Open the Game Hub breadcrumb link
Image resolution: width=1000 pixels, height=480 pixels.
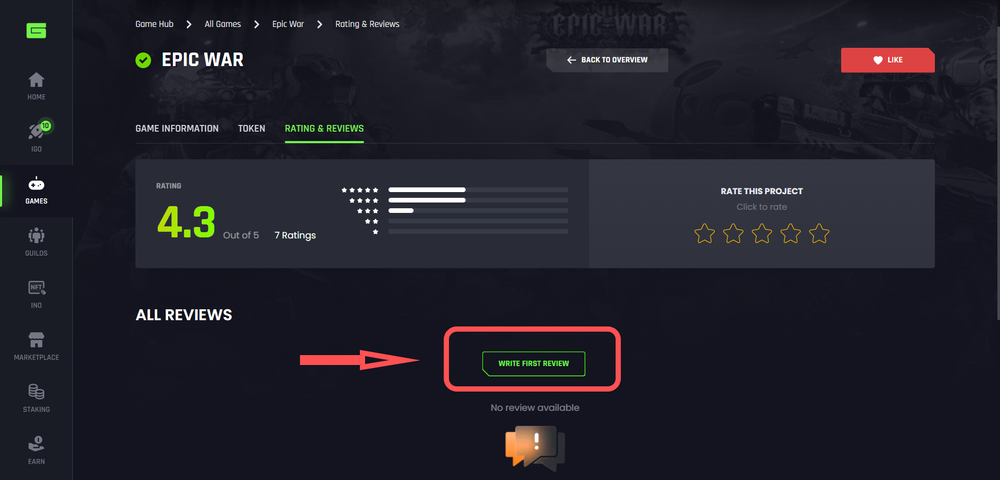(x=154, y=24)
